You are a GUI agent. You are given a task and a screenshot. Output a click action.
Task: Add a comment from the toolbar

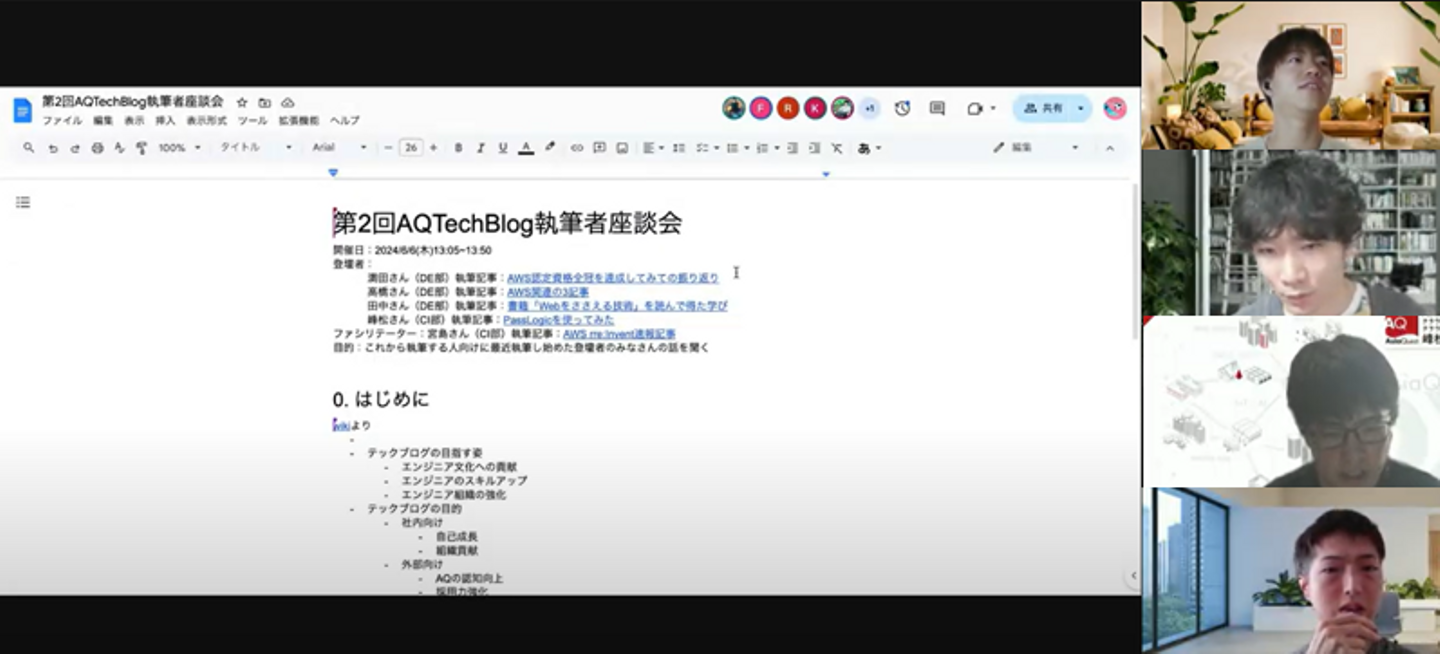coord(599,148)
